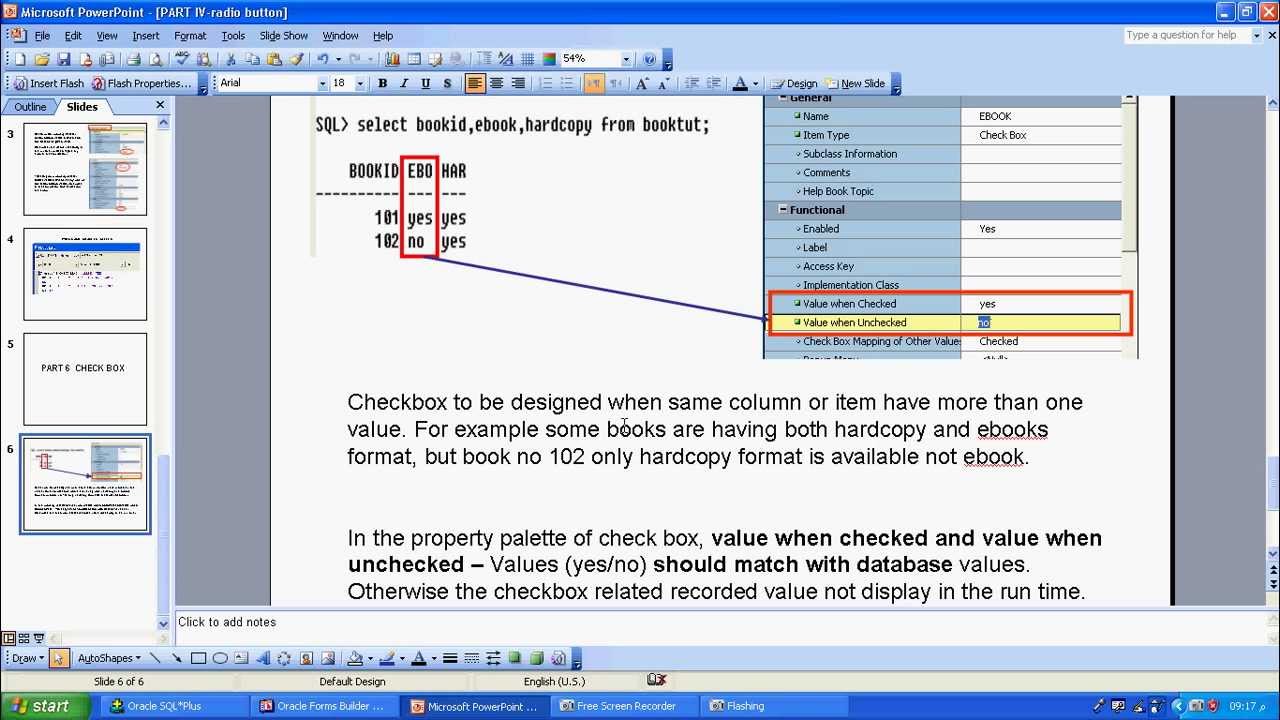This screenshot has height=720, width=1280.
Task: Toggle the Show/Hide Grid icon
Action: point(527,59)
